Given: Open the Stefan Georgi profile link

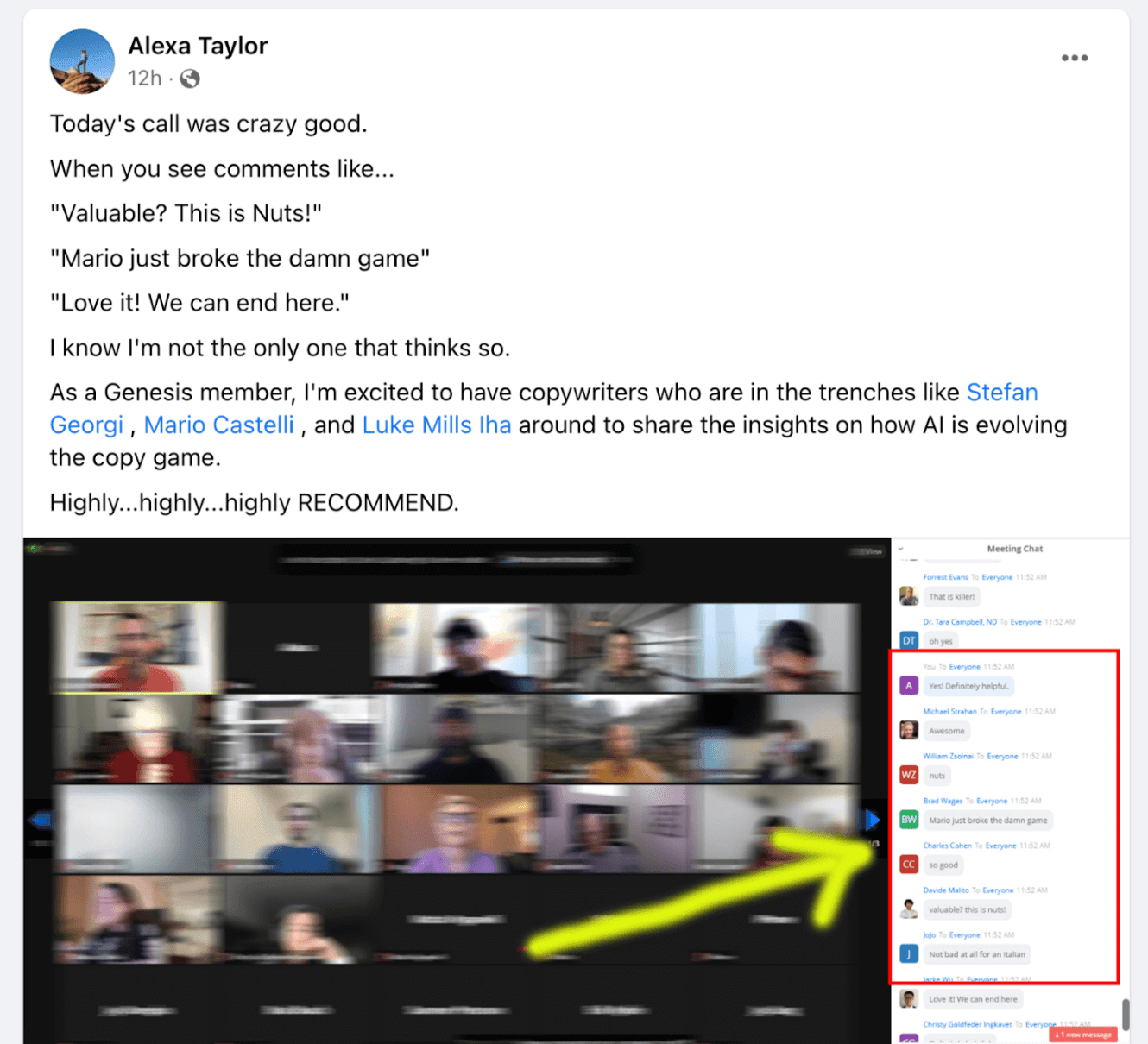Looking at the screenshot, I should click(1001, 393).
